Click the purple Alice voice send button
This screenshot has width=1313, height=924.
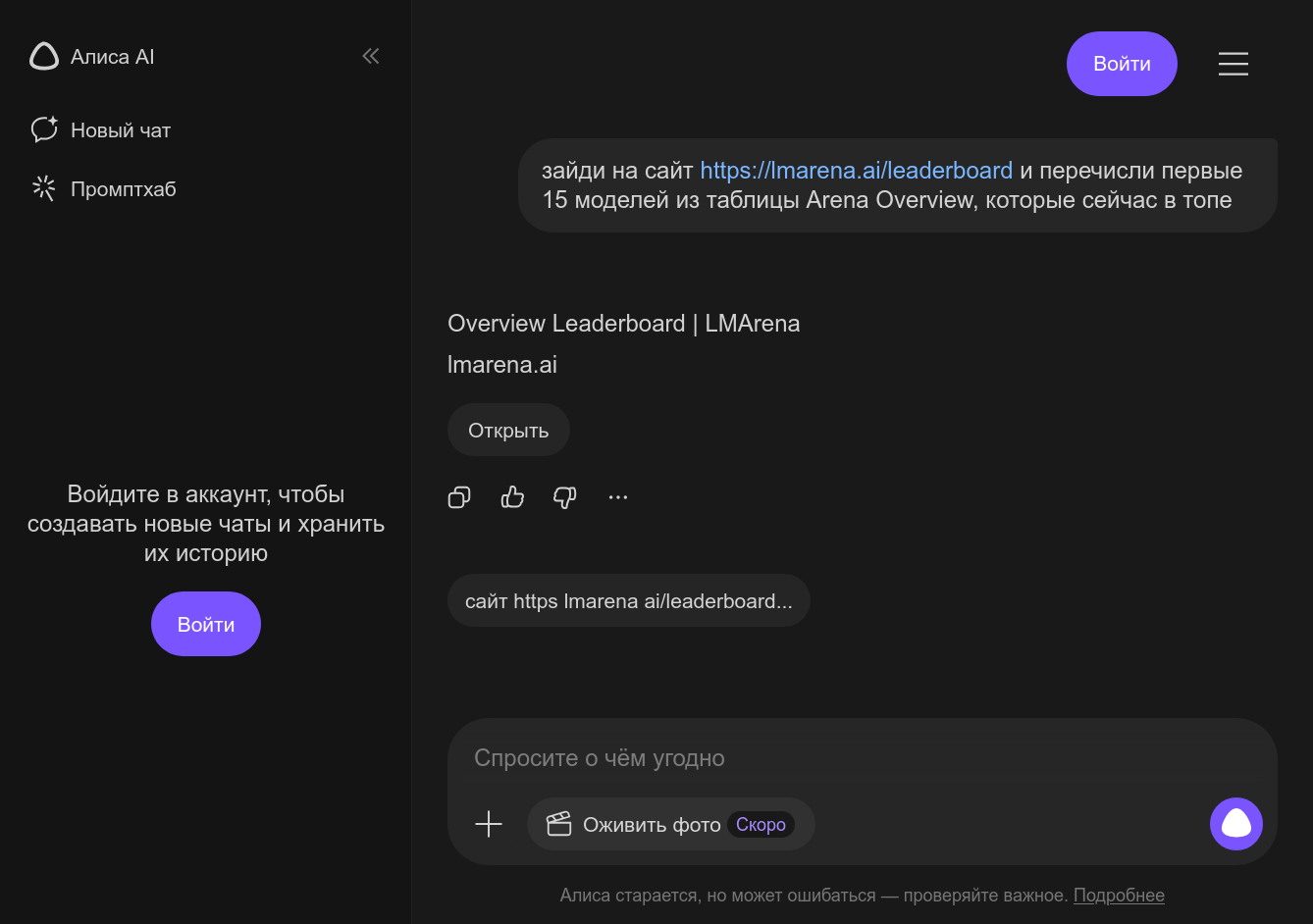(x=1235, y=824)
